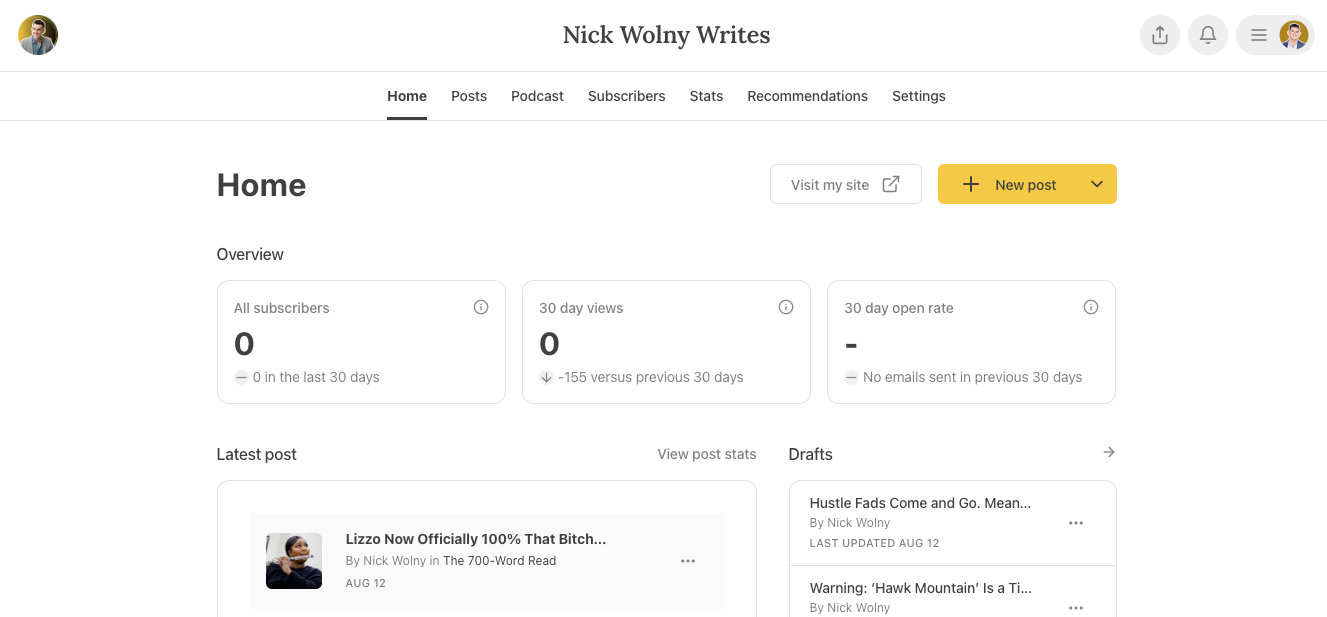
Task: Select the Recommendations tab
Action: click(807, 96)
